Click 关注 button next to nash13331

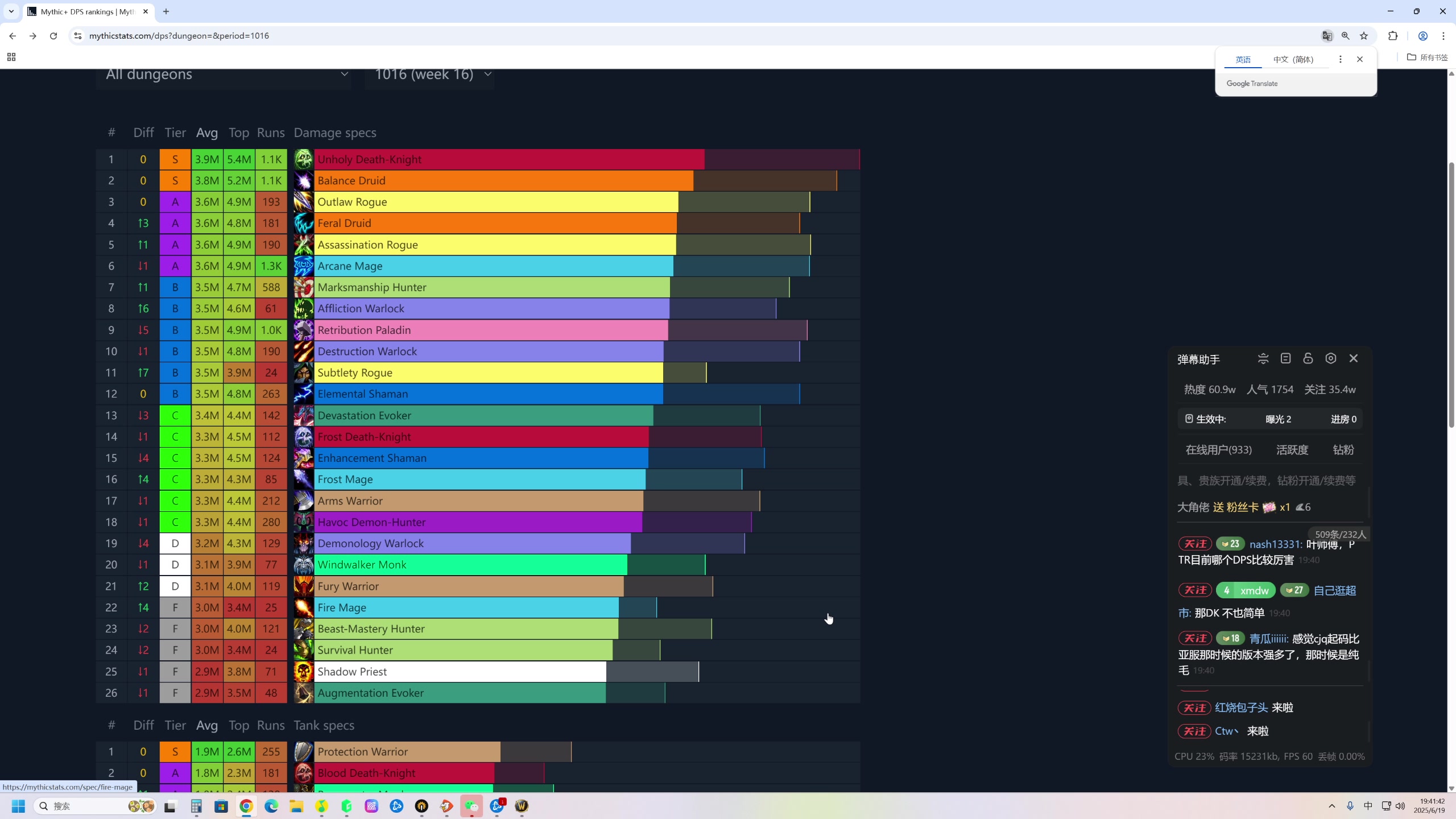click(1195, 544)
